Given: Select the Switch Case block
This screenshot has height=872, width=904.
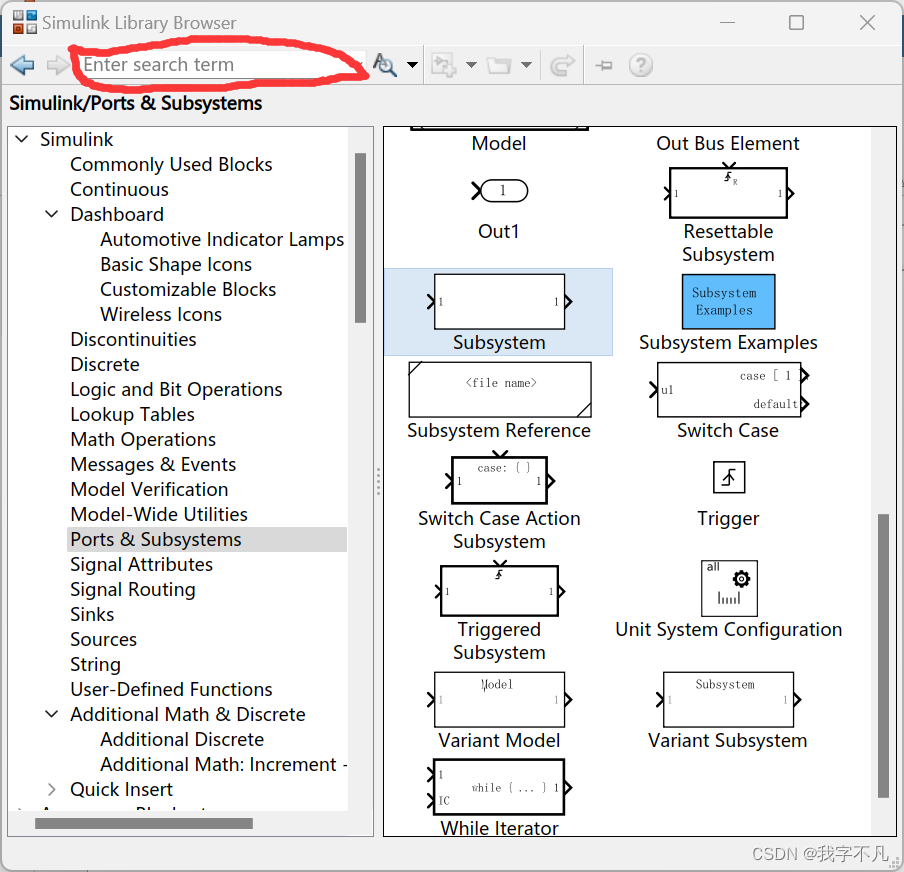Looking at the screenshot, I should point(728,389).
